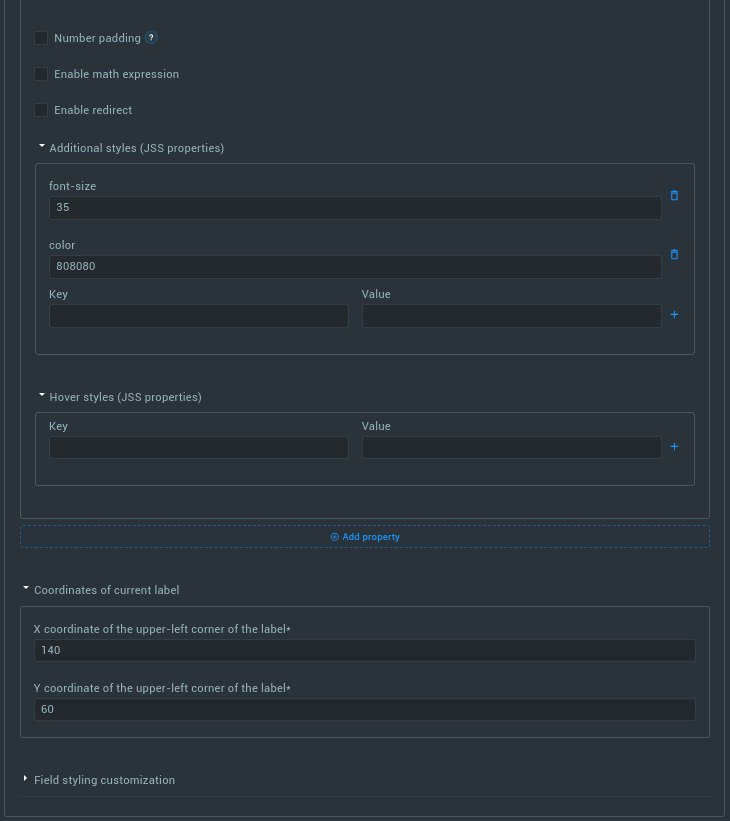Image resolution: width=730 pixels, height=821 pixels.
Task: Toggle Enable math expression checkbox
Action: click(x=41, y=74)
